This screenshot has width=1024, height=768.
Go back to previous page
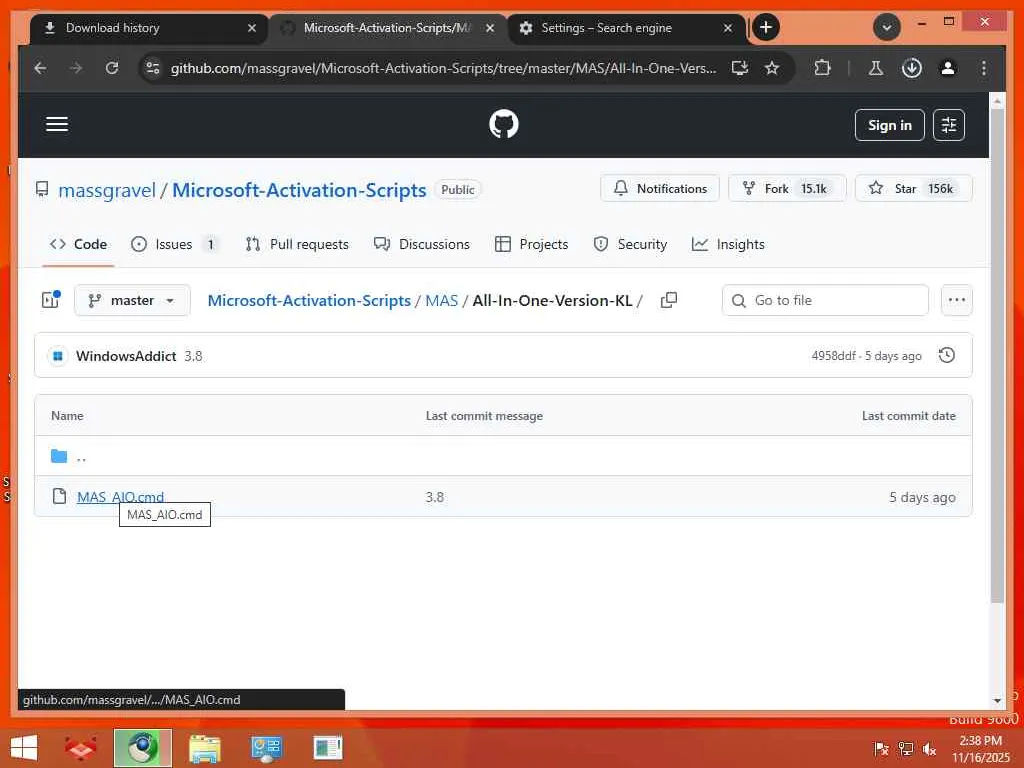pyautogui.click(x=40, y=68)
